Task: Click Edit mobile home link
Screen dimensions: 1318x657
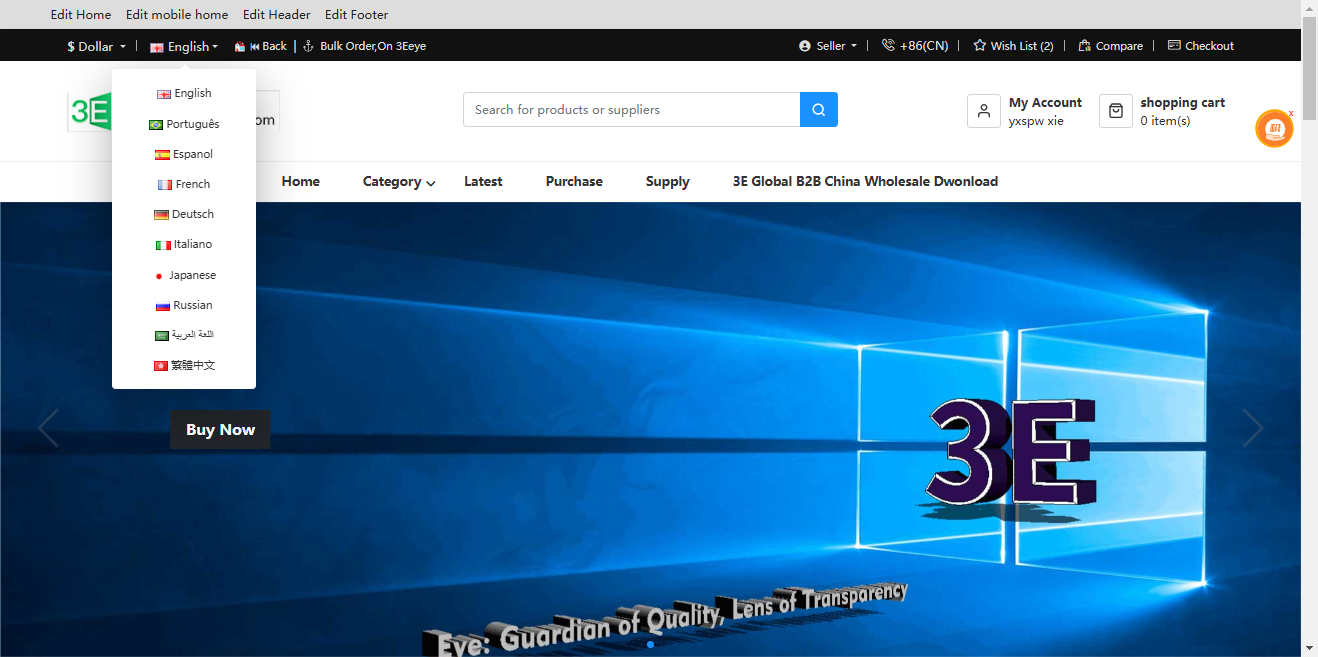Action: coord(177,15)
